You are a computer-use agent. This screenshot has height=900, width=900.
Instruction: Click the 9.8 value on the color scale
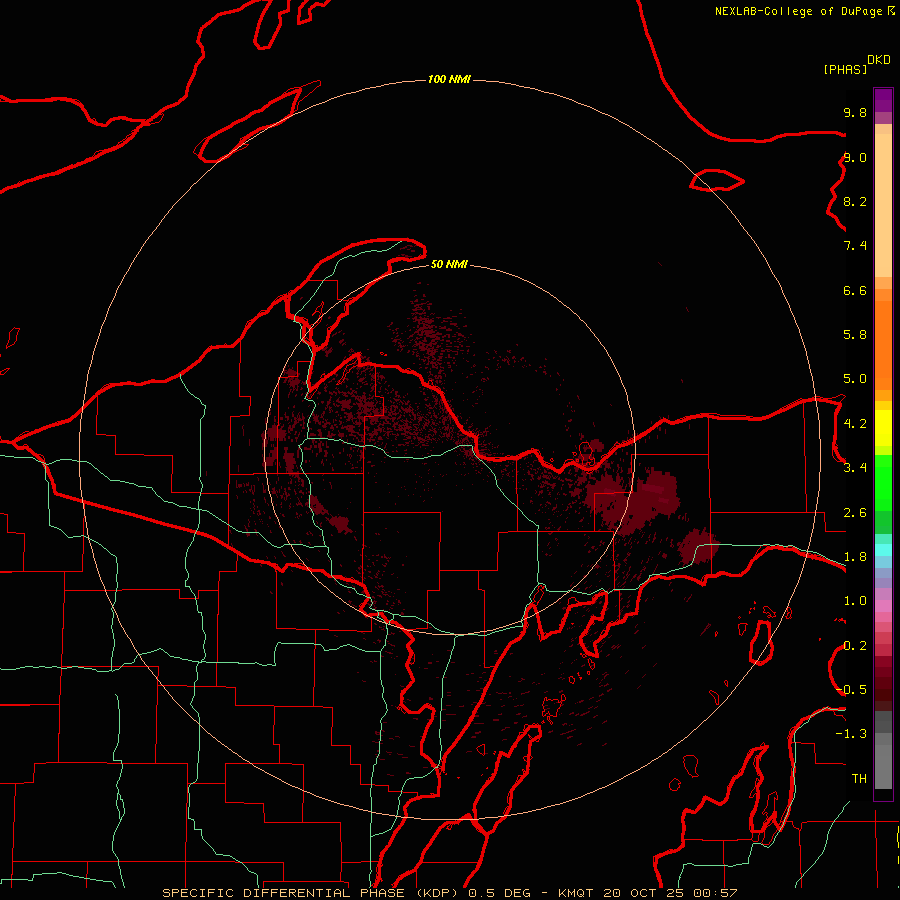pos(855,112)
